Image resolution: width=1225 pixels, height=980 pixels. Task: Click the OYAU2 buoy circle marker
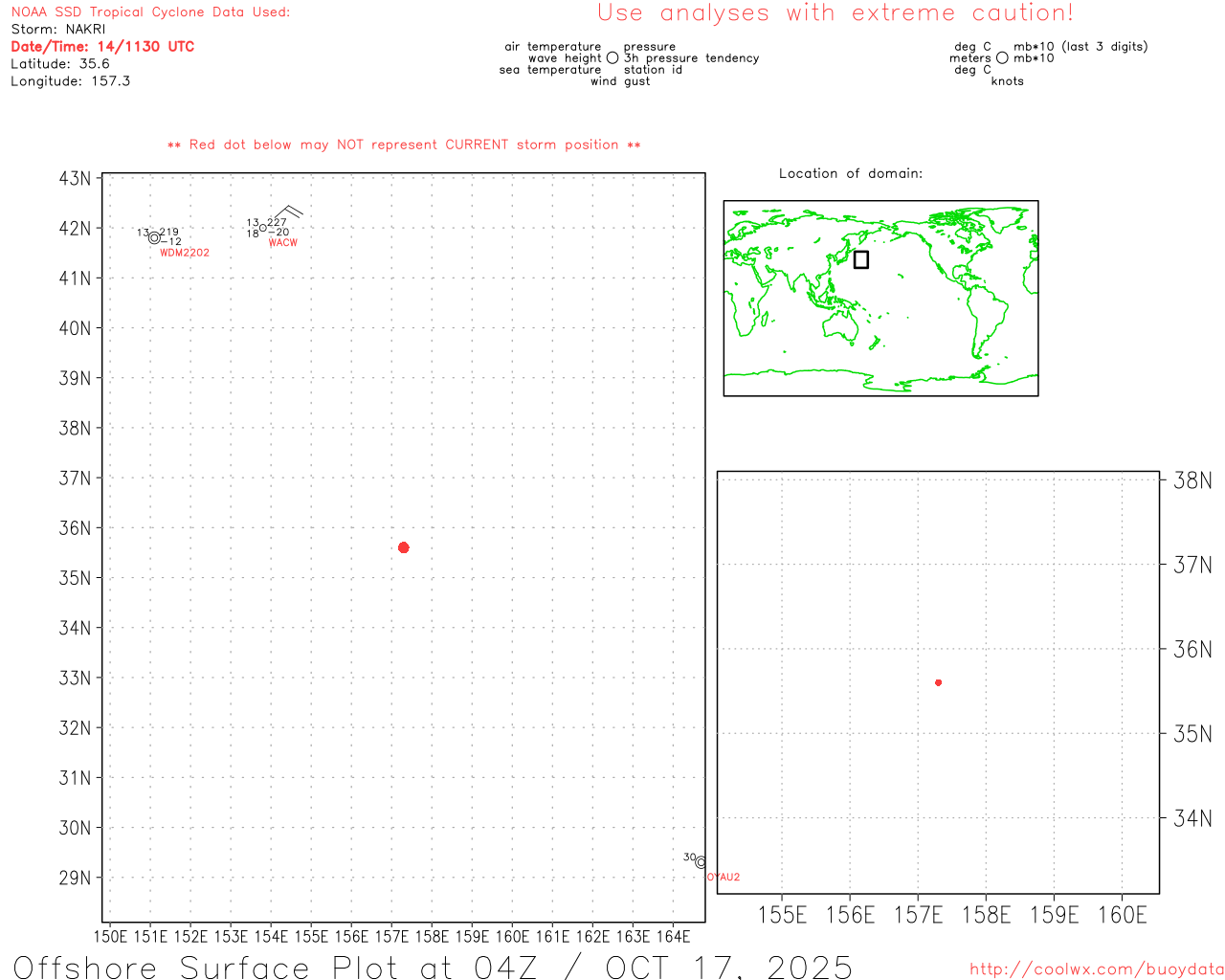point(701,862)
